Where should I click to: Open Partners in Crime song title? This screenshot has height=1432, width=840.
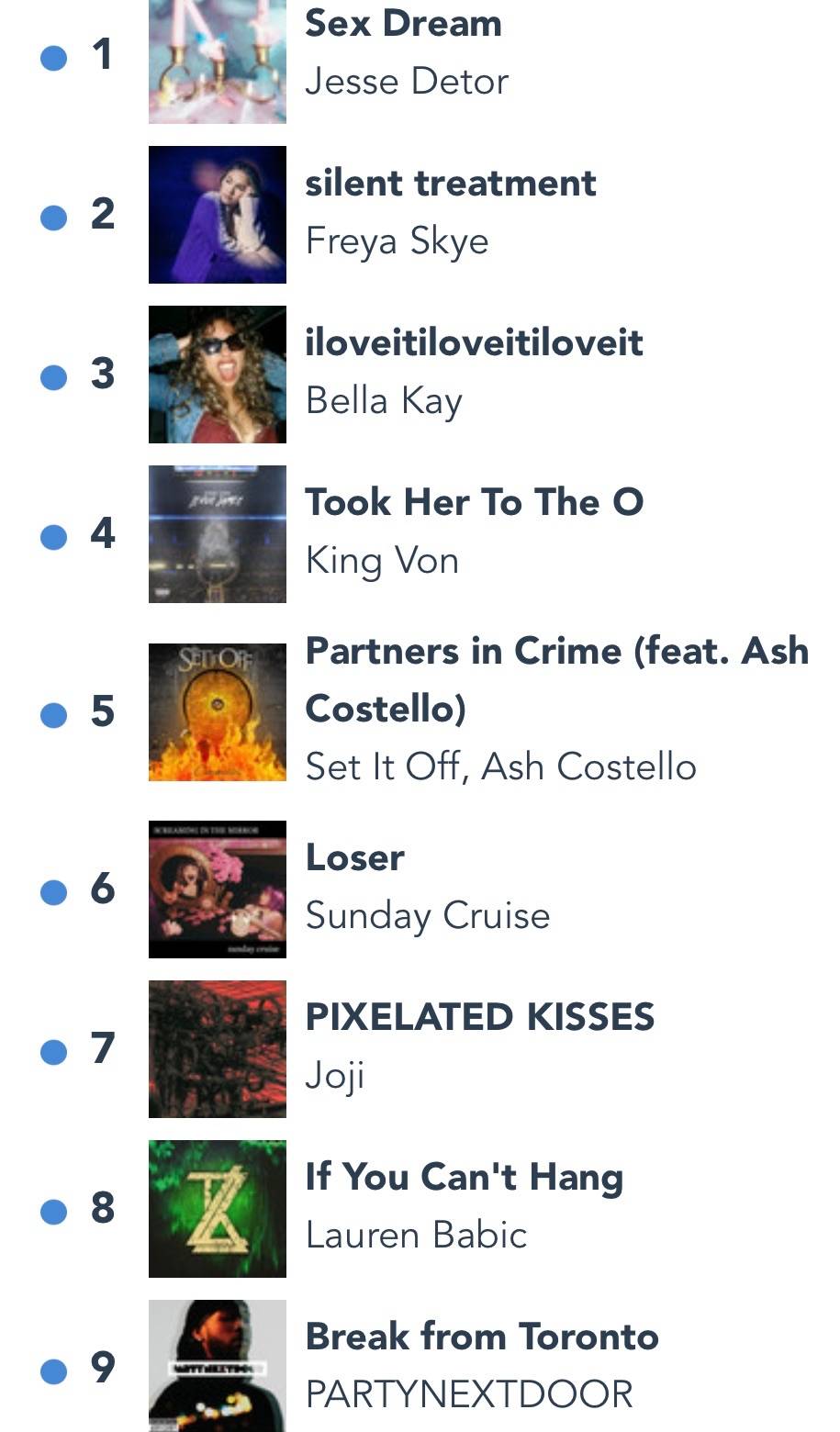(x=557, y=679)
